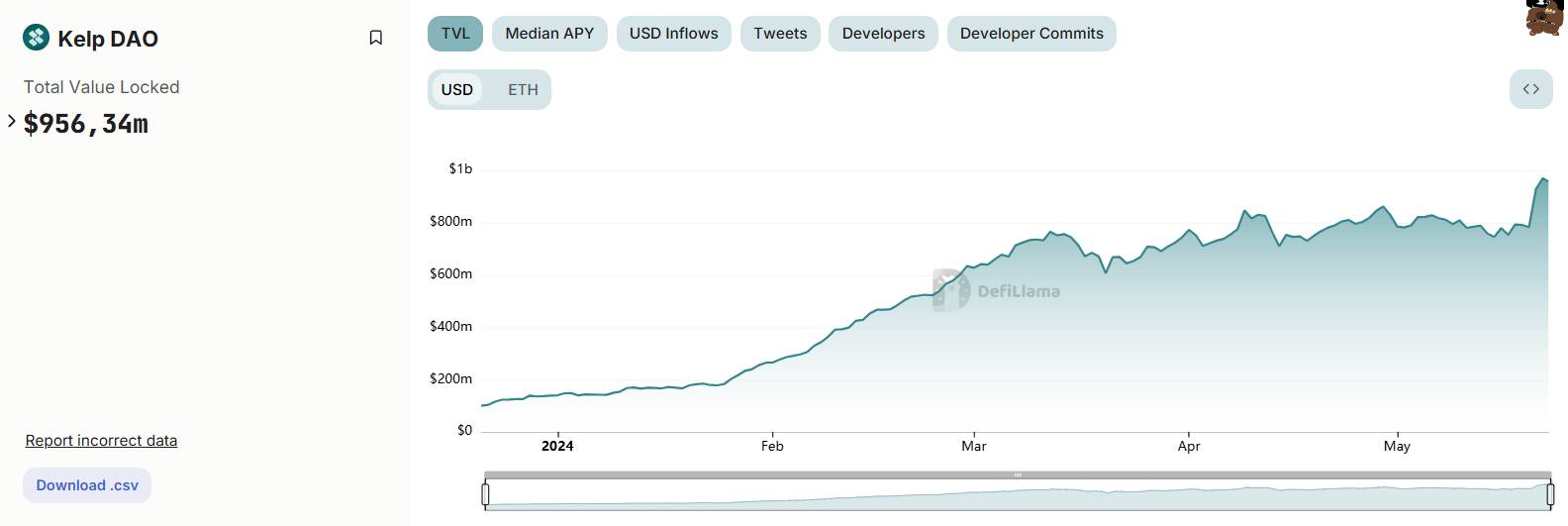Click the Total Value Locked label
This screenshot has width=1568, height=526.
coord(101,87)
